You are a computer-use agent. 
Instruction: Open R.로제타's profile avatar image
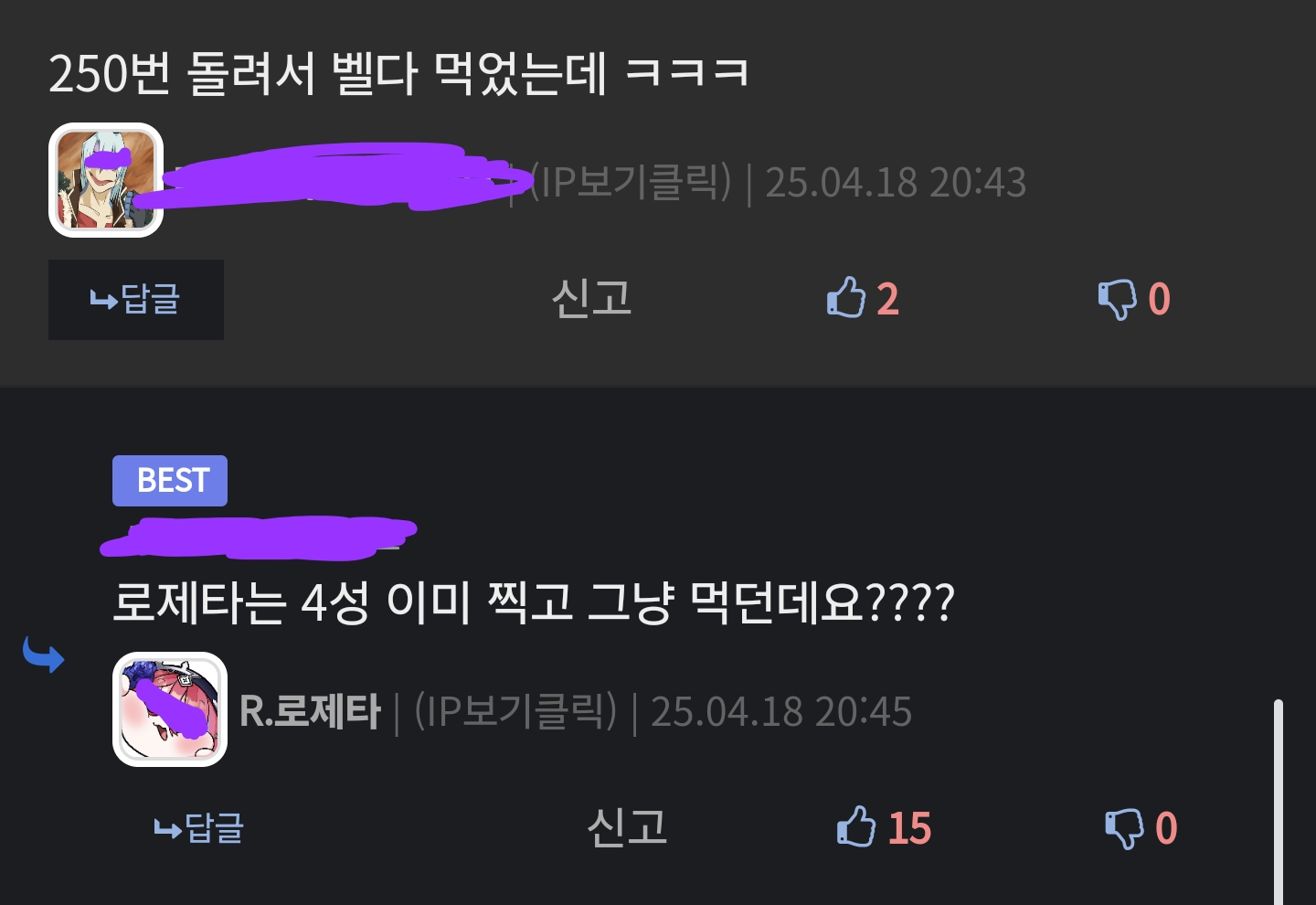click(x=170, y=709)
